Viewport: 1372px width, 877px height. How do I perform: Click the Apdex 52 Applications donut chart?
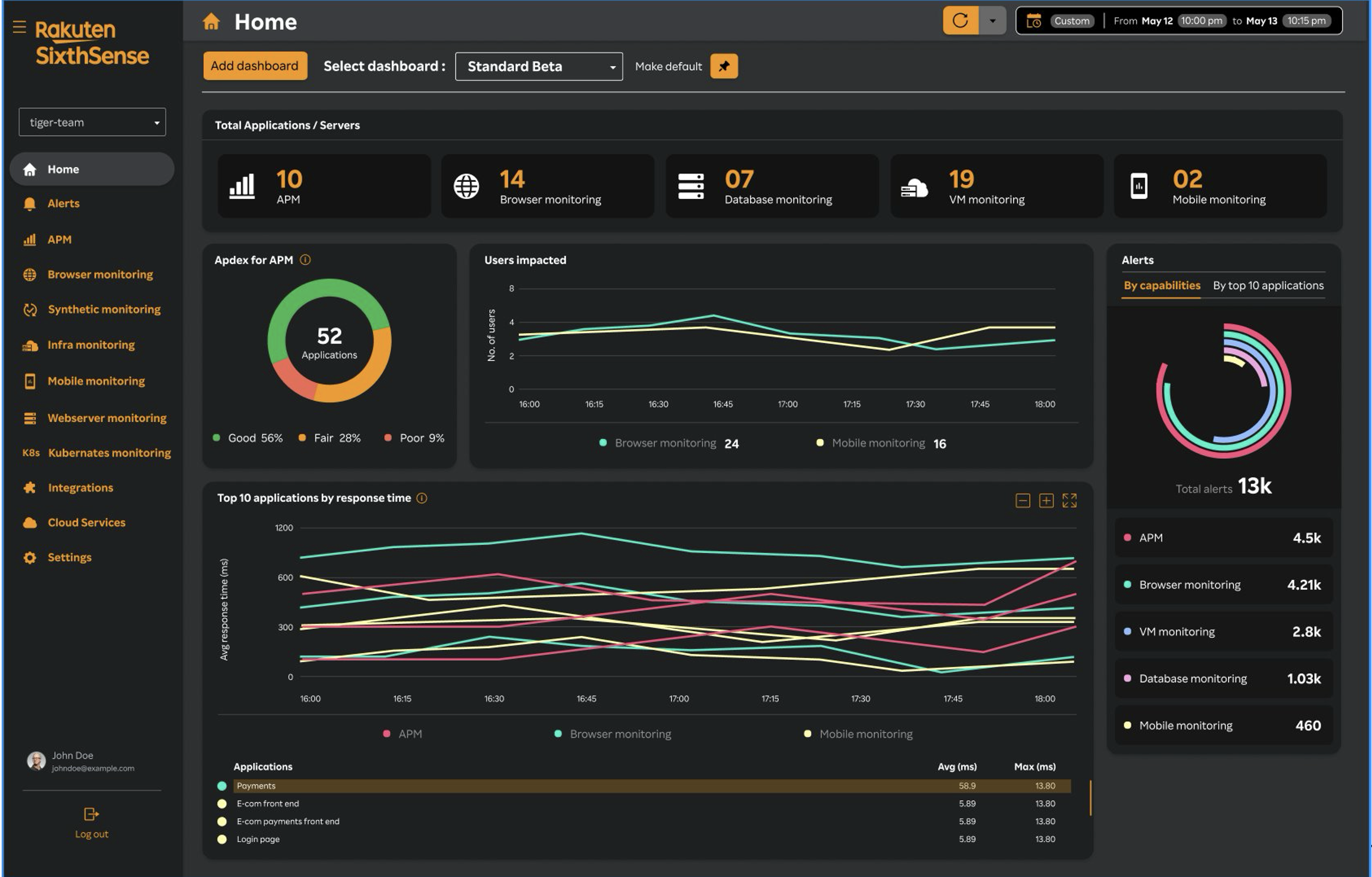point(329,340)
